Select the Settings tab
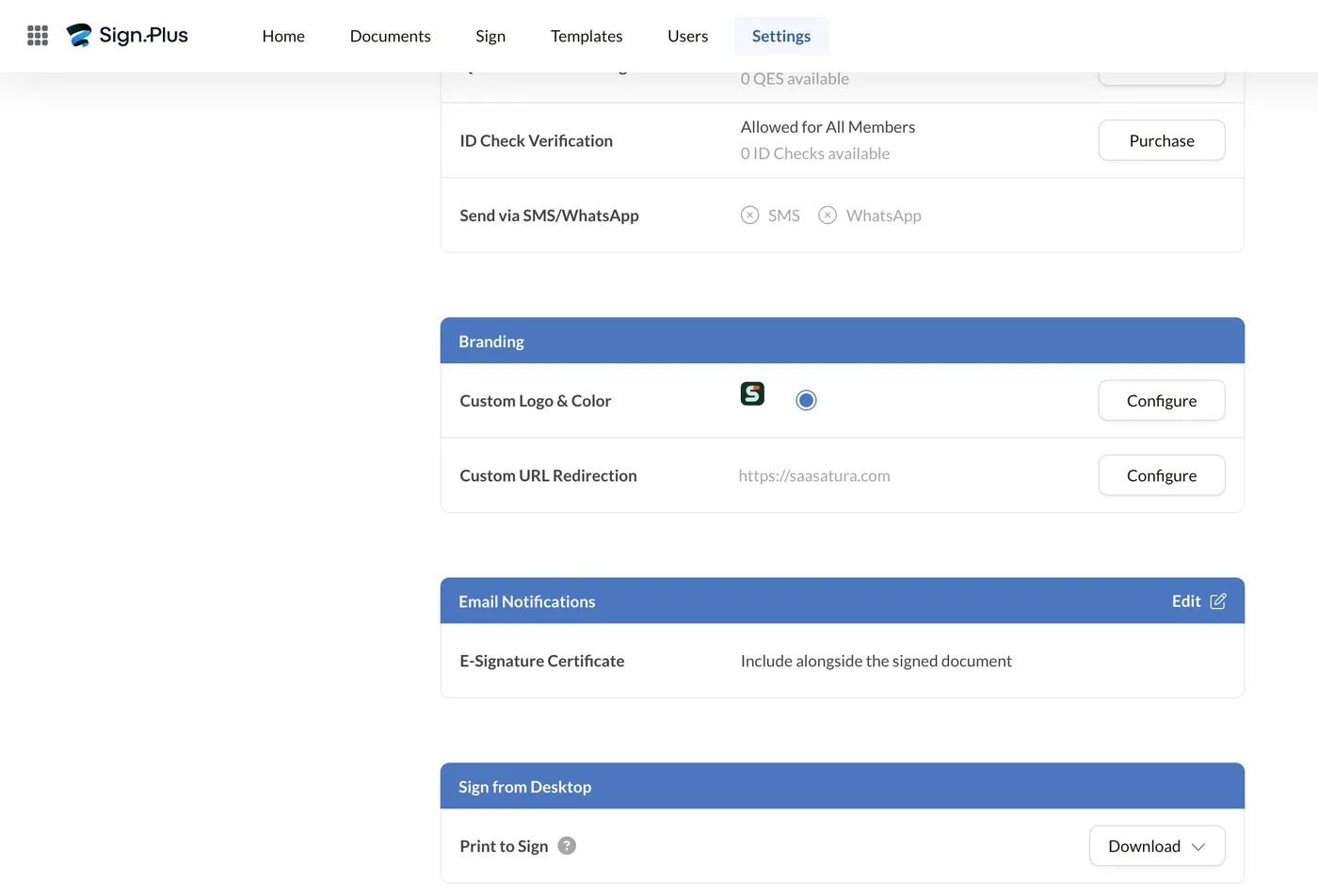Viewport: 1318px width, 896px height. (781, 36)
